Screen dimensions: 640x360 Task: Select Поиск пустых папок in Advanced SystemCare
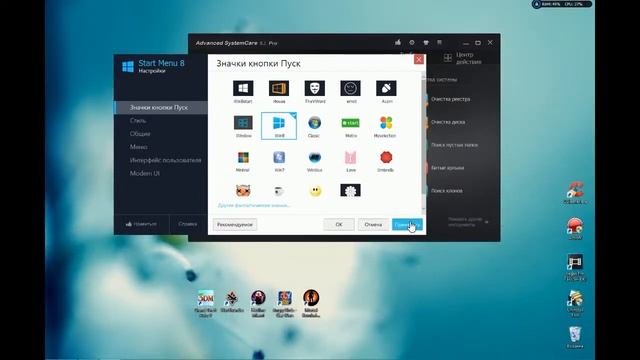[454, 145]
